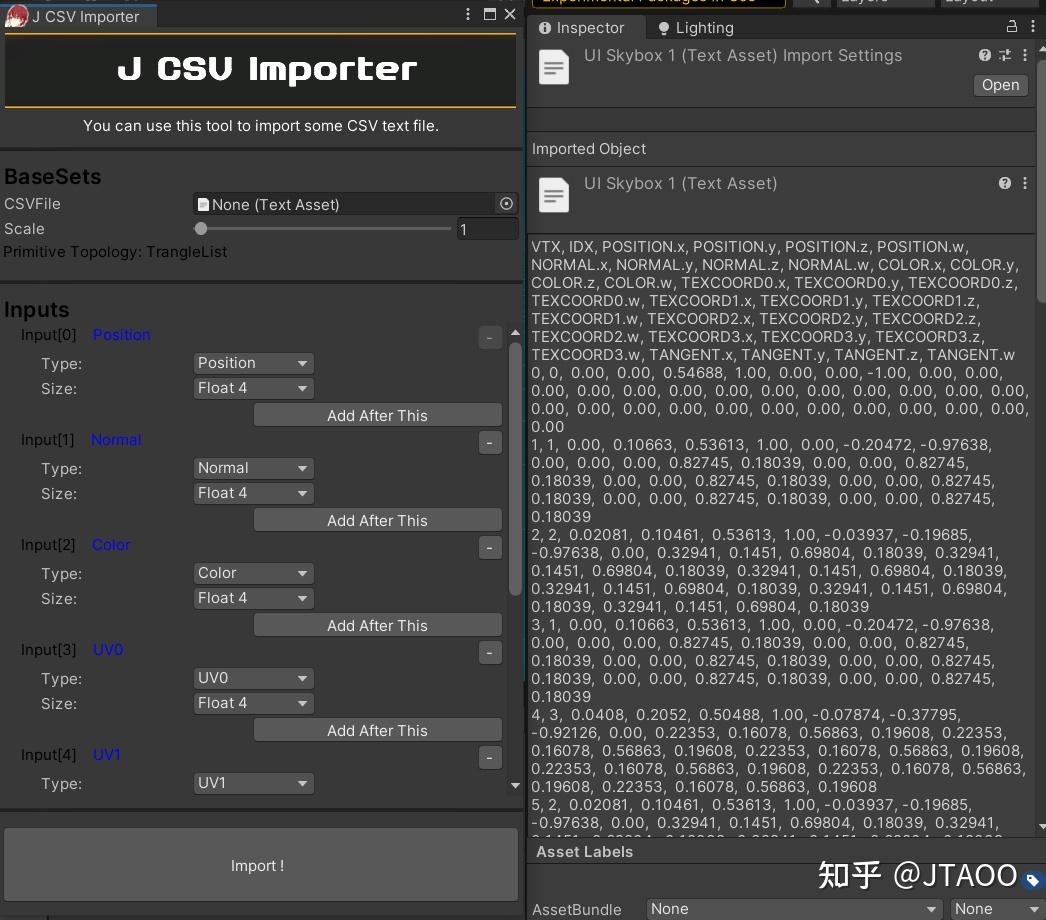Screen dimensions: 1046x920
Task: Select the J CSV Importer tab
Action: [80, 16]
